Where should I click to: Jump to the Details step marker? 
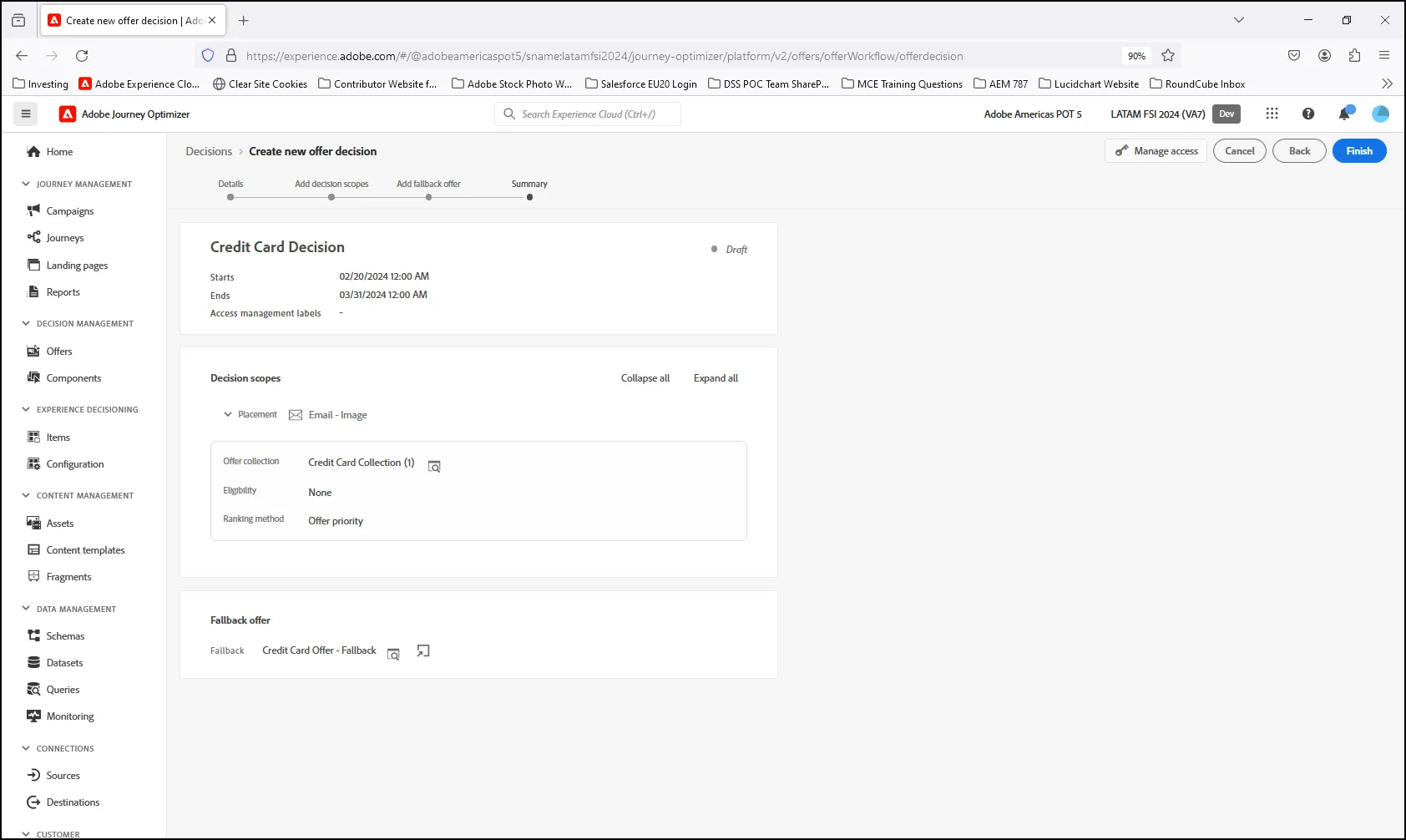(230, 197)
